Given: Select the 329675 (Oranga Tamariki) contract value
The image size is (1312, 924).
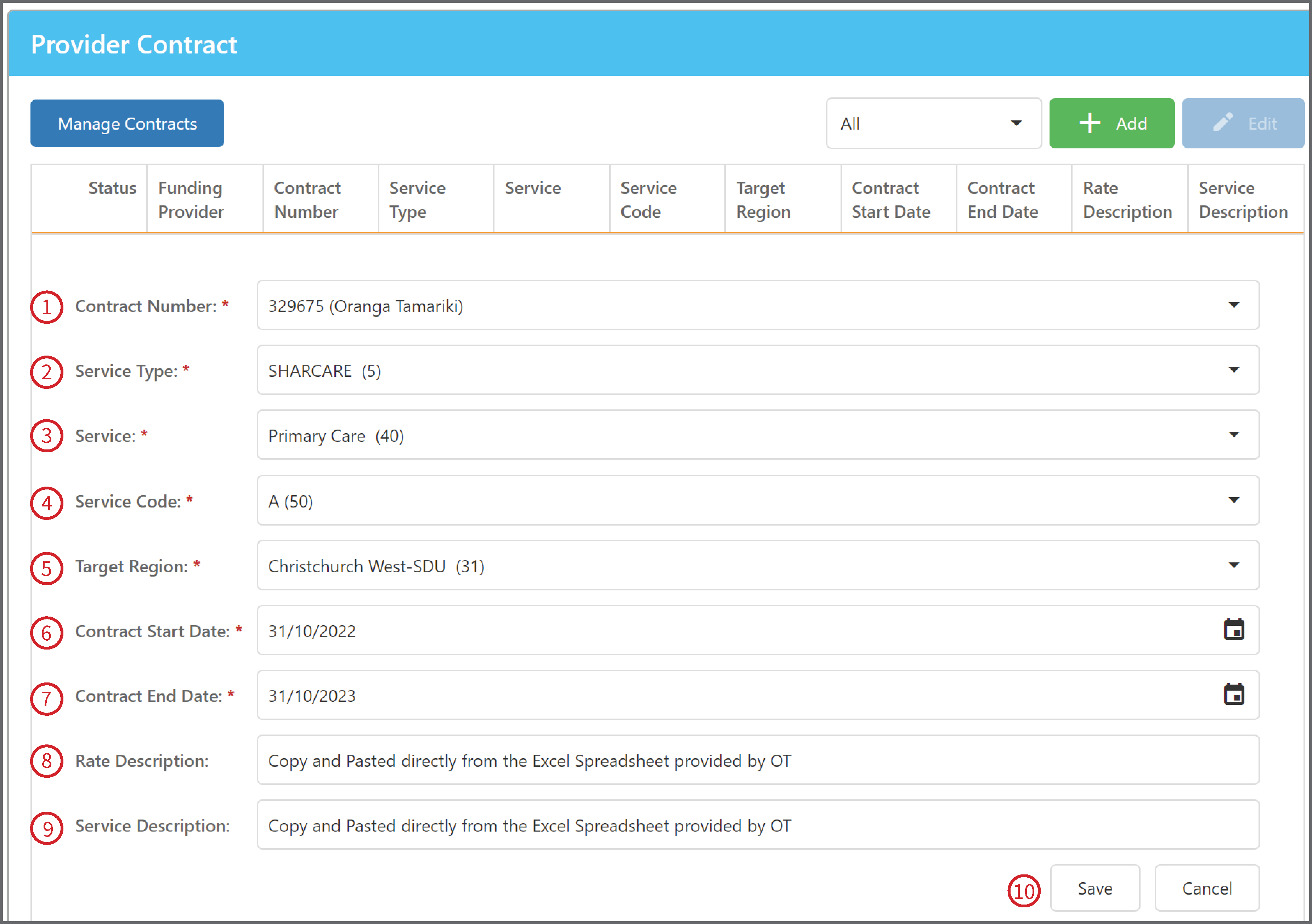Looking at the screenshot, I should pos(366,306).
